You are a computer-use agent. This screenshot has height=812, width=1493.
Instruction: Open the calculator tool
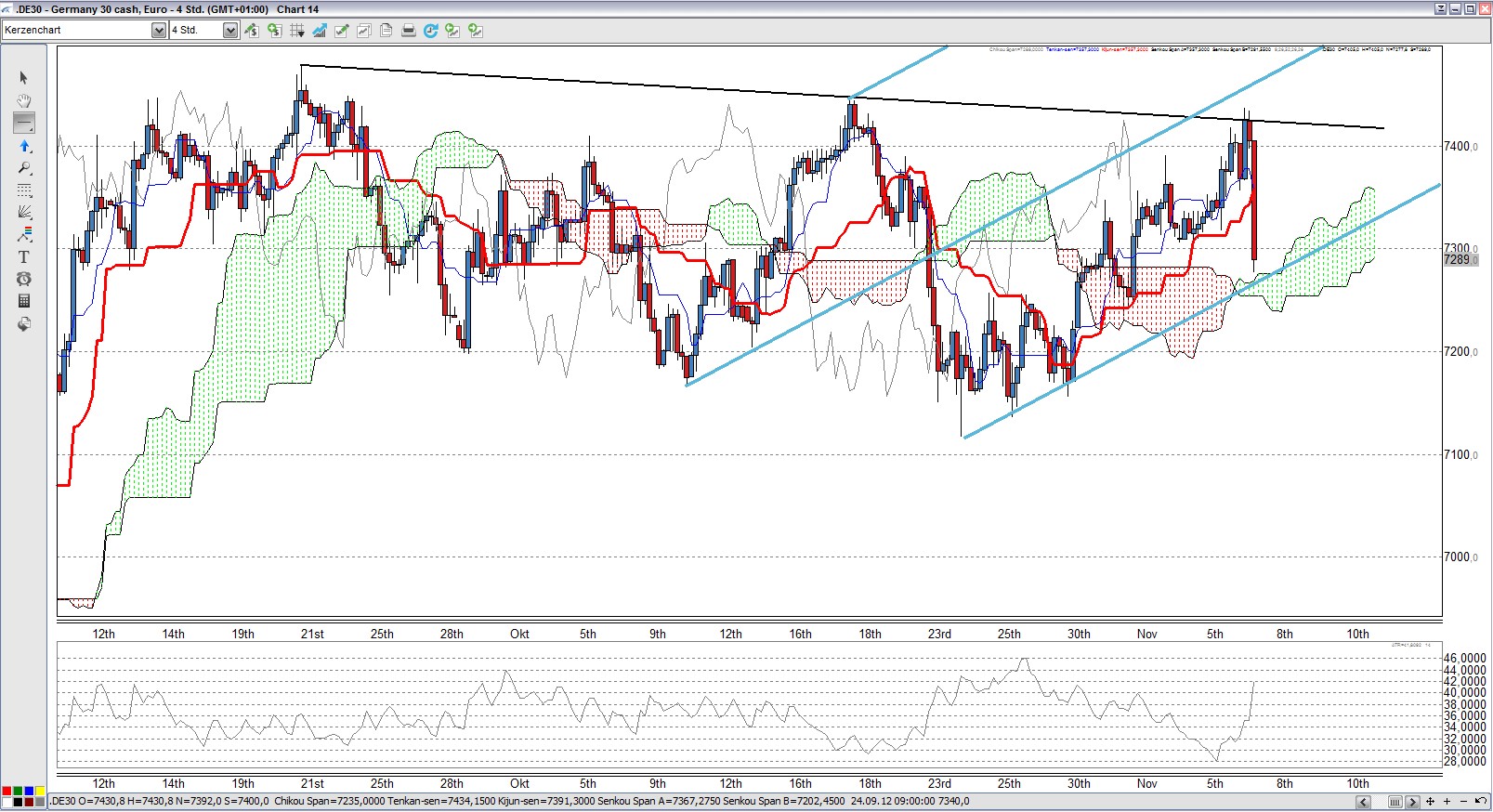[24, 301]
